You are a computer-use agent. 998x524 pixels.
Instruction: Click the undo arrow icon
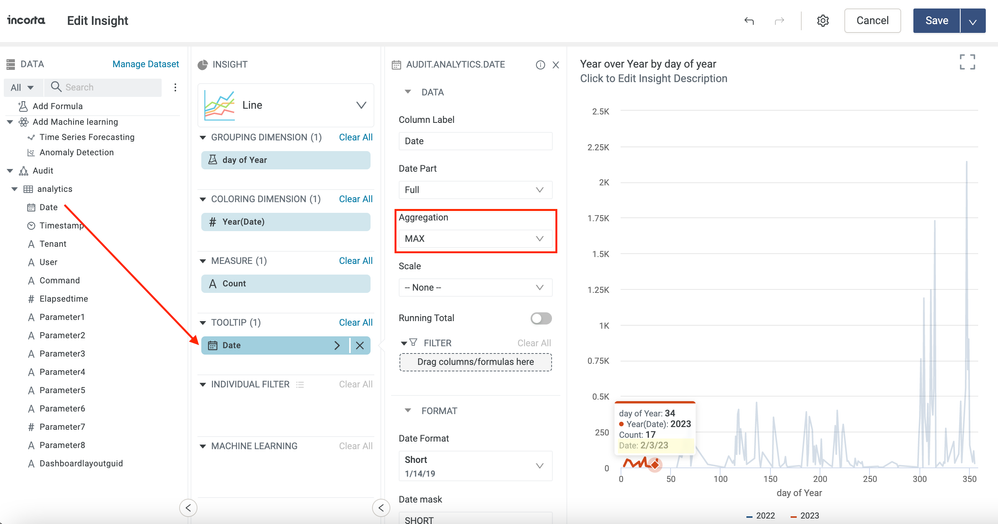(749, 21)
